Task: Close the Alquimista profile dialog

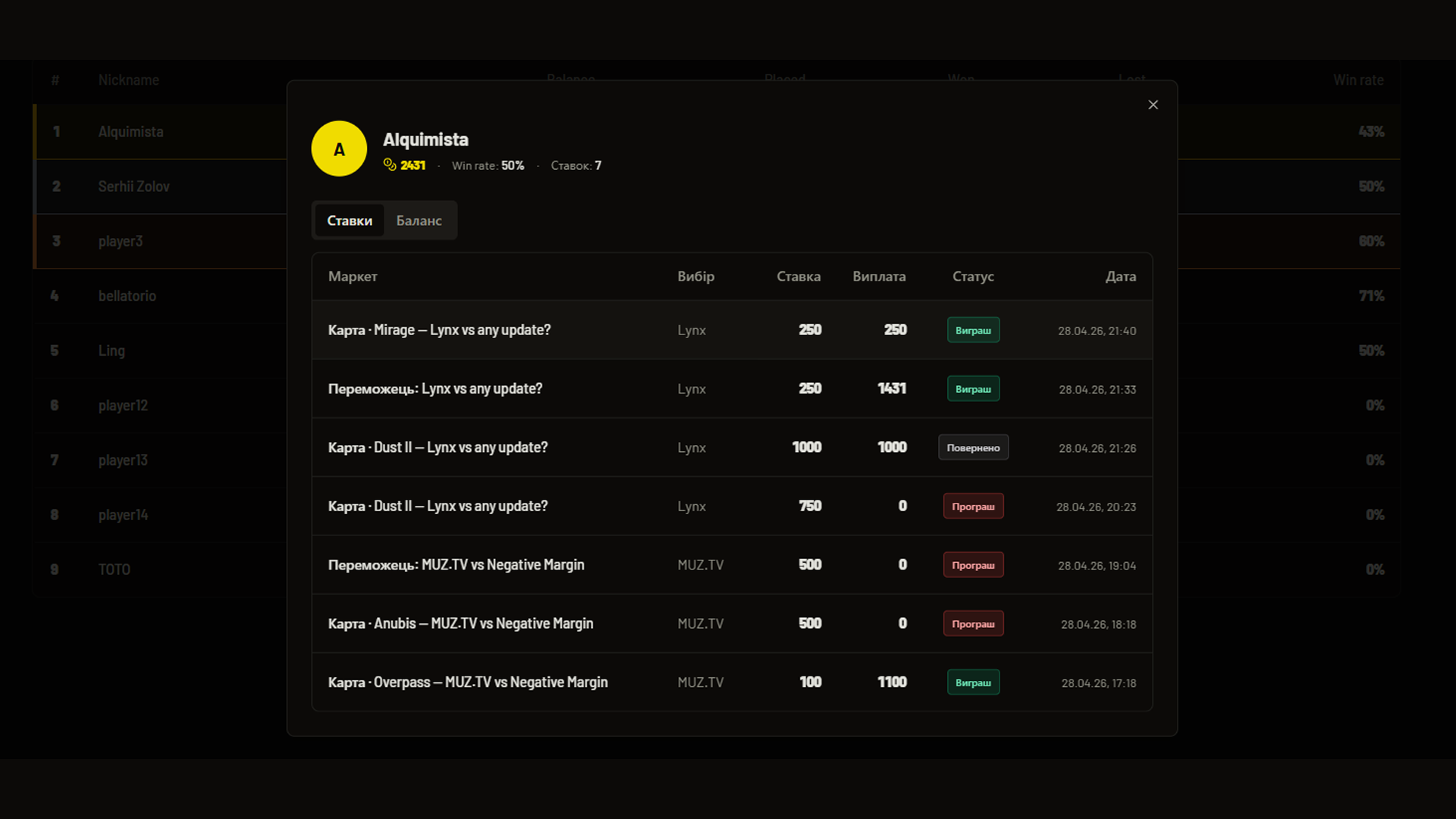Action: [x=1153, y=105]
